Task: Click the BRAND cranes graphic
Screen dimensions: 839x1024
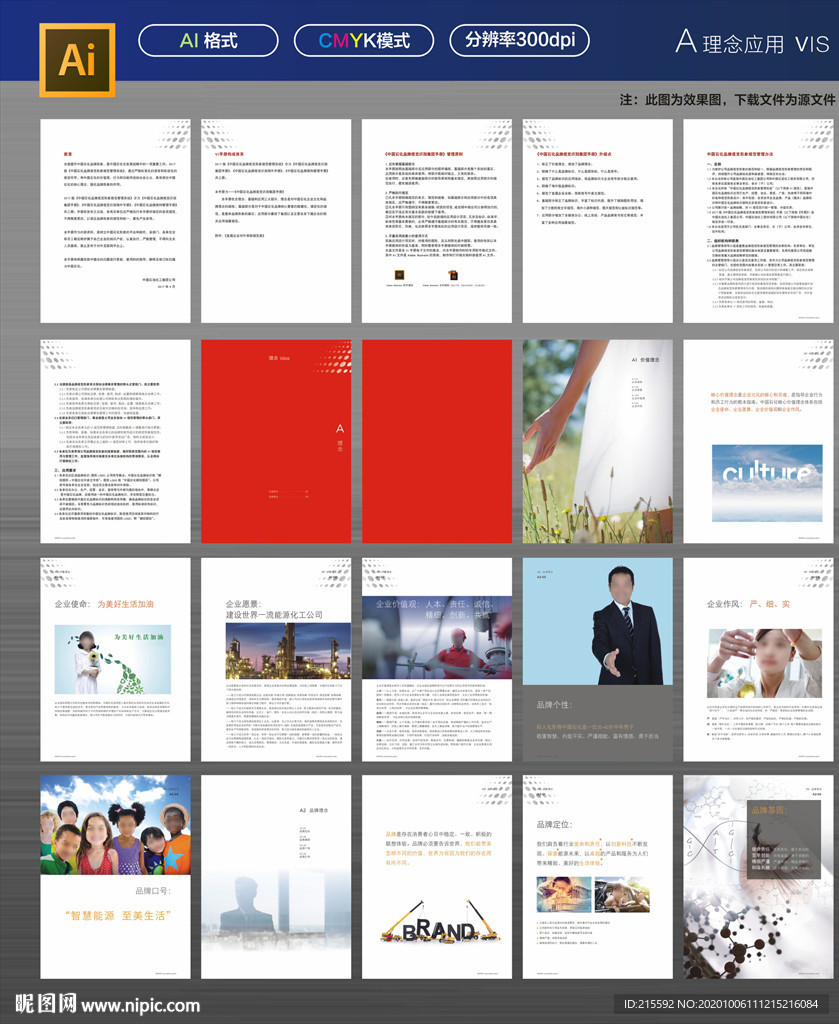Action: click(x=441, y=923)
